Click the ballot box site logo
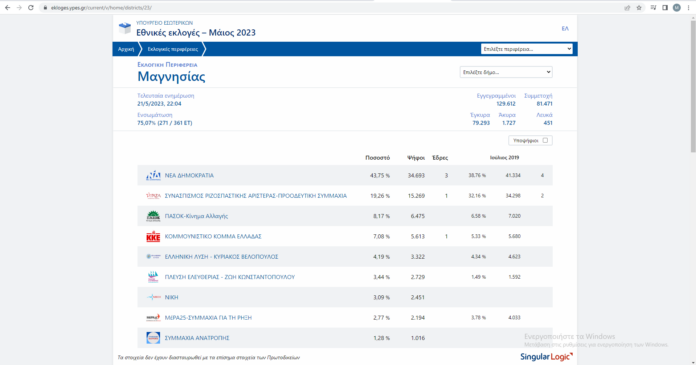 (x=125, y=28)
